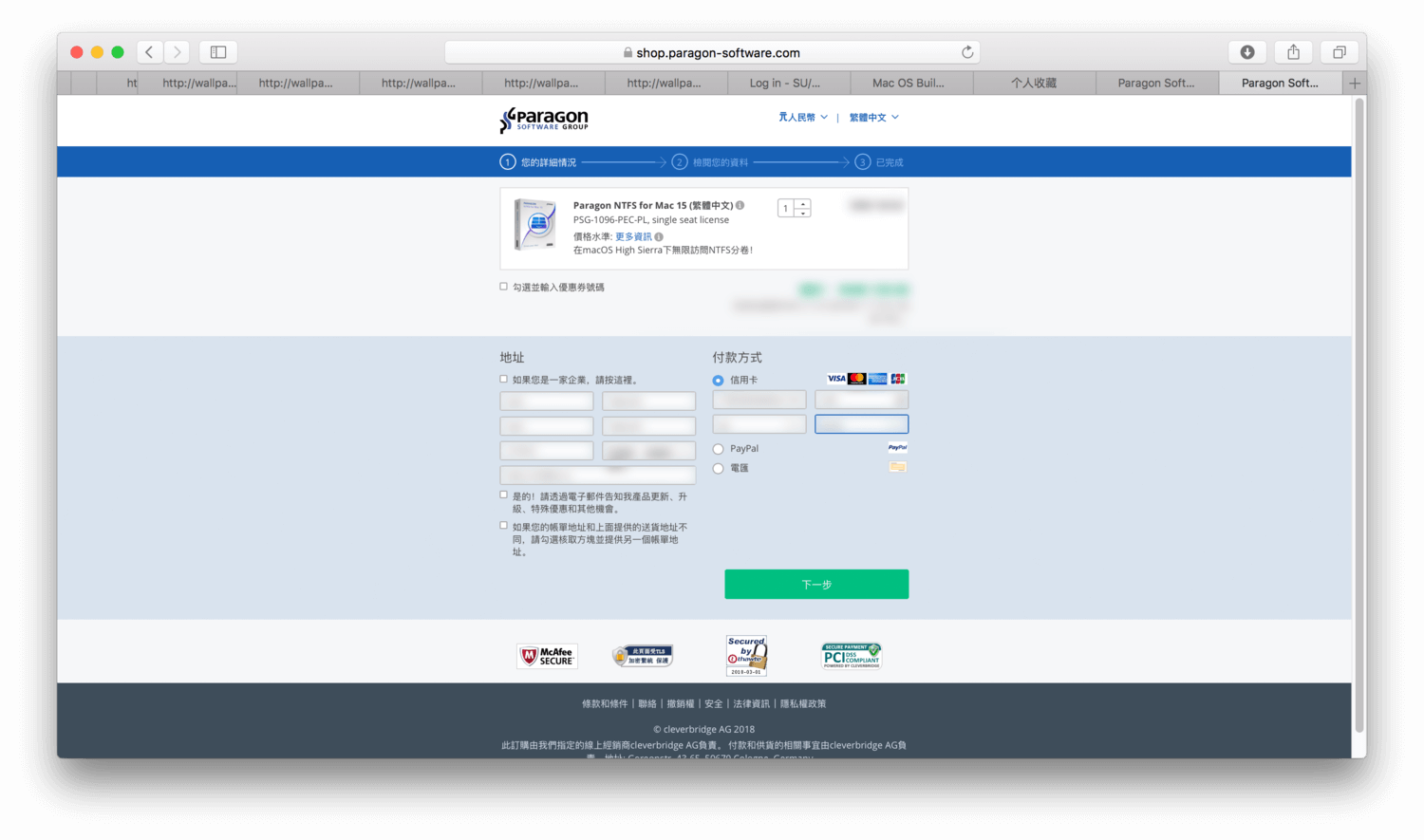Click the PCI DSS Compliant badge
The height and width of the screenshot is (840, 1424).
pyautogui.click(x=851, y=656)
